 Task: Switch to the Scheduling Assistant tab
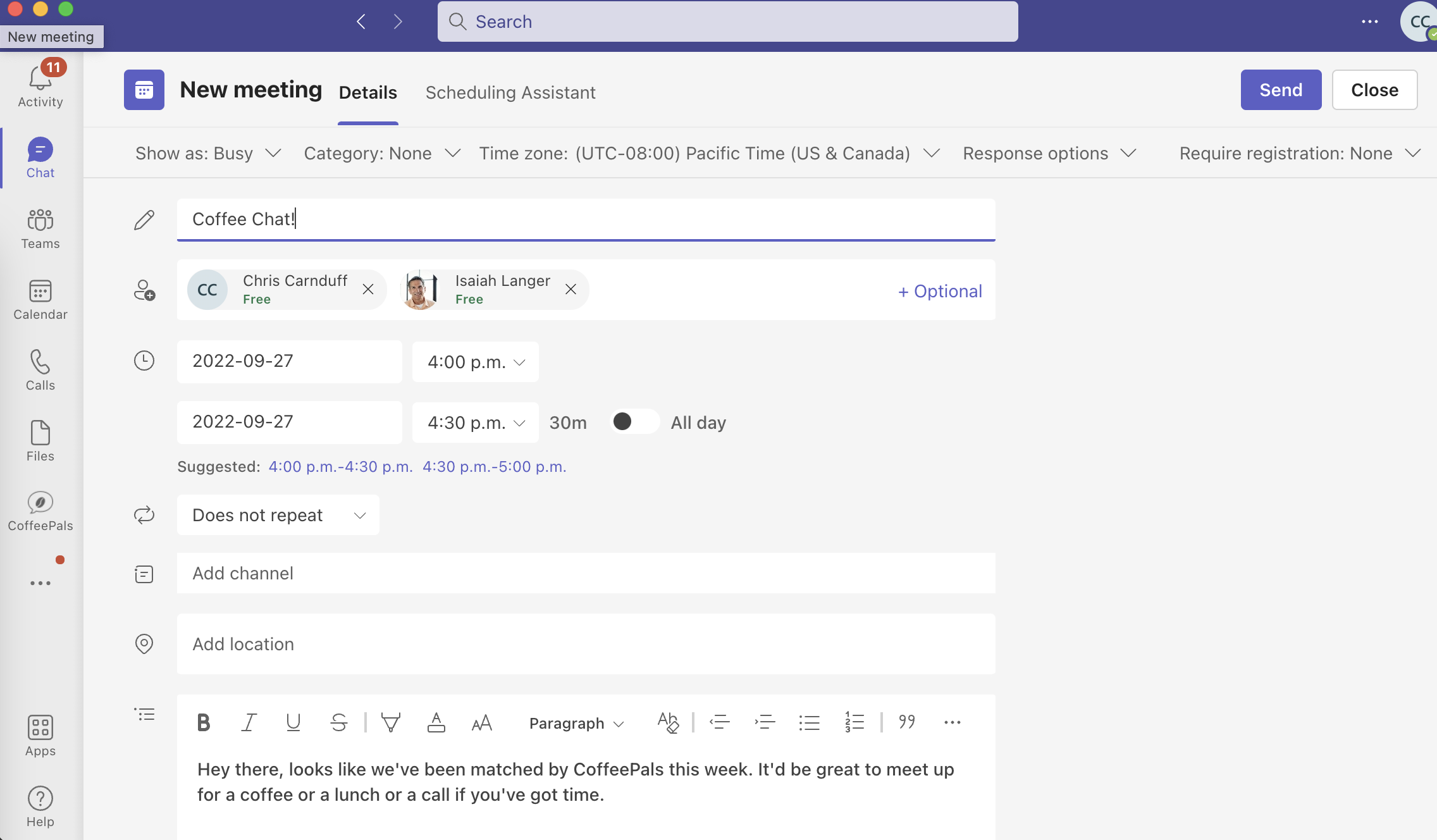click(x=510, y=92)
